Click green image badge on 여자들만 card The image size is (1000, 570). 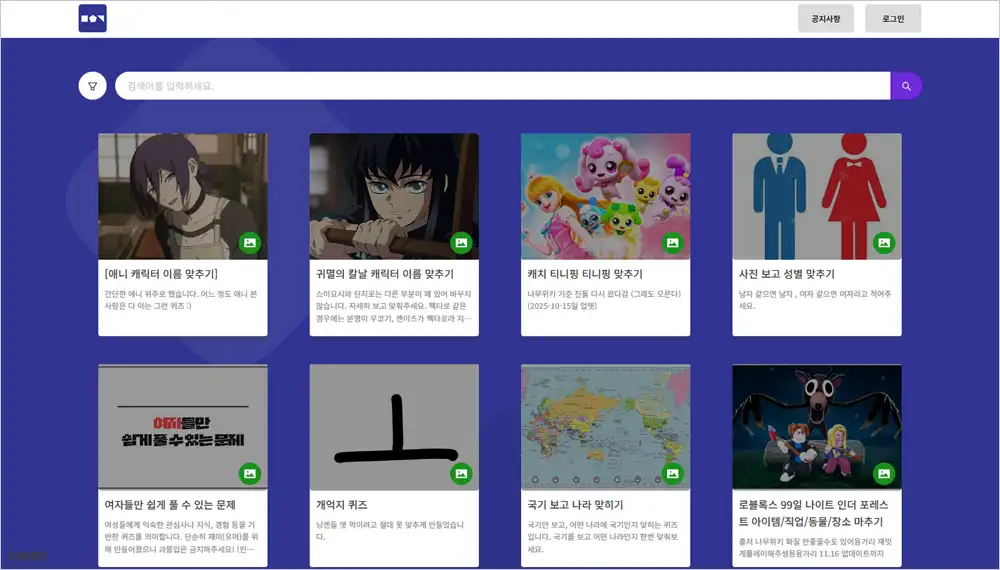click(250, 474)
